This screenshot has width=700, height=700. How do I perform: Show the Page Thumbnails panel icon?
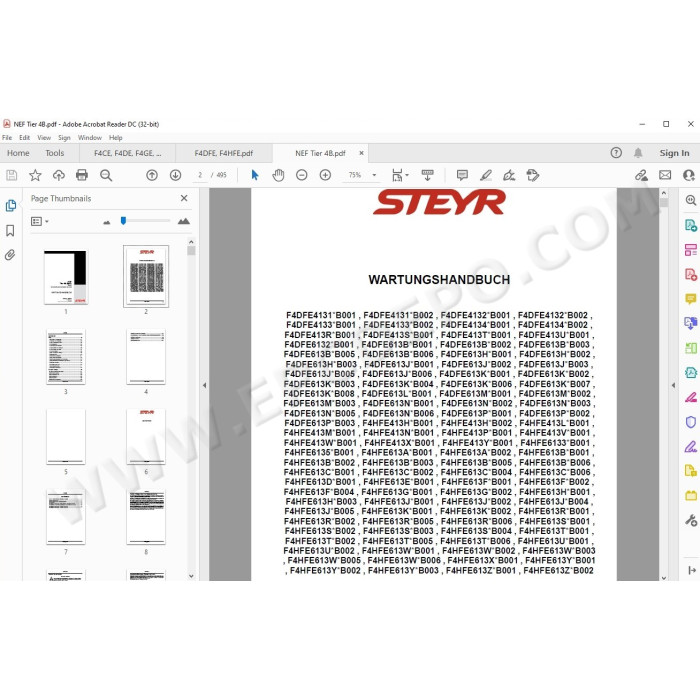pyautogui.click(x=11, y=205)
